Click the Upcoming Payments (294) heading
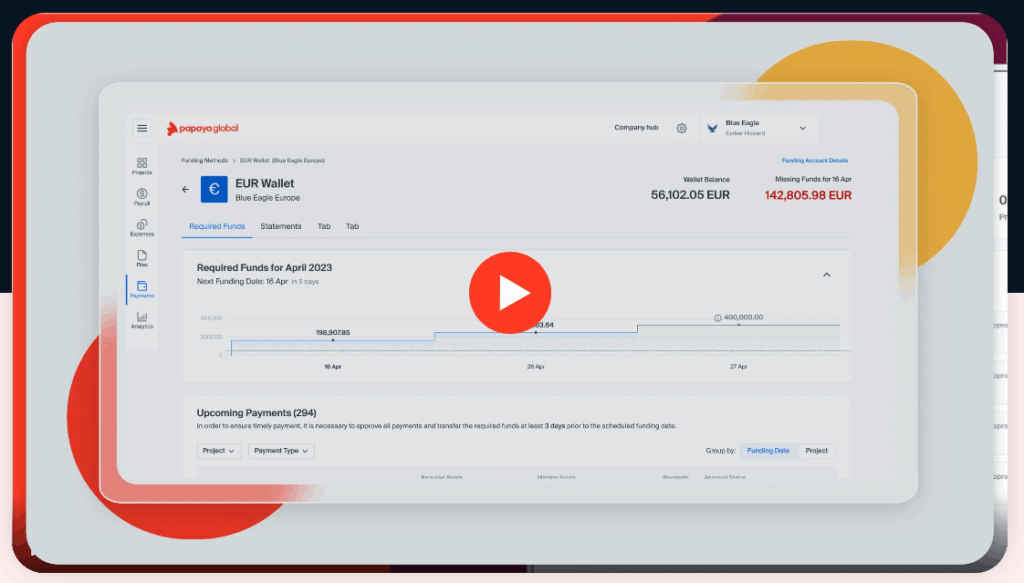Screen dimensions: 1024x583 point(256,413)
